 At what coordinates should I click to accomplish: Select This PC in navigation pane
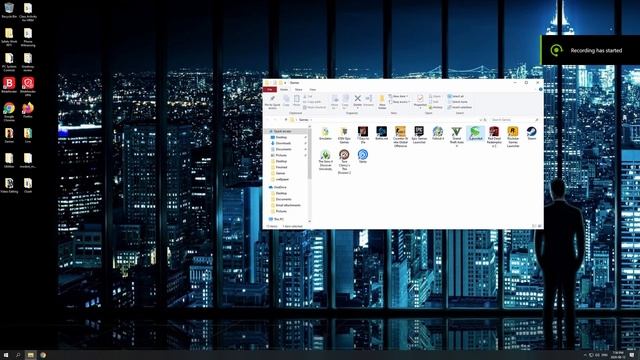point(279,219)
